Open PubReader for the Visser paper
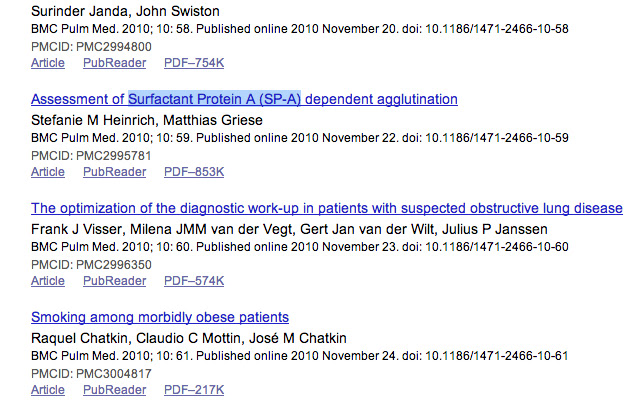 (115, 281)
